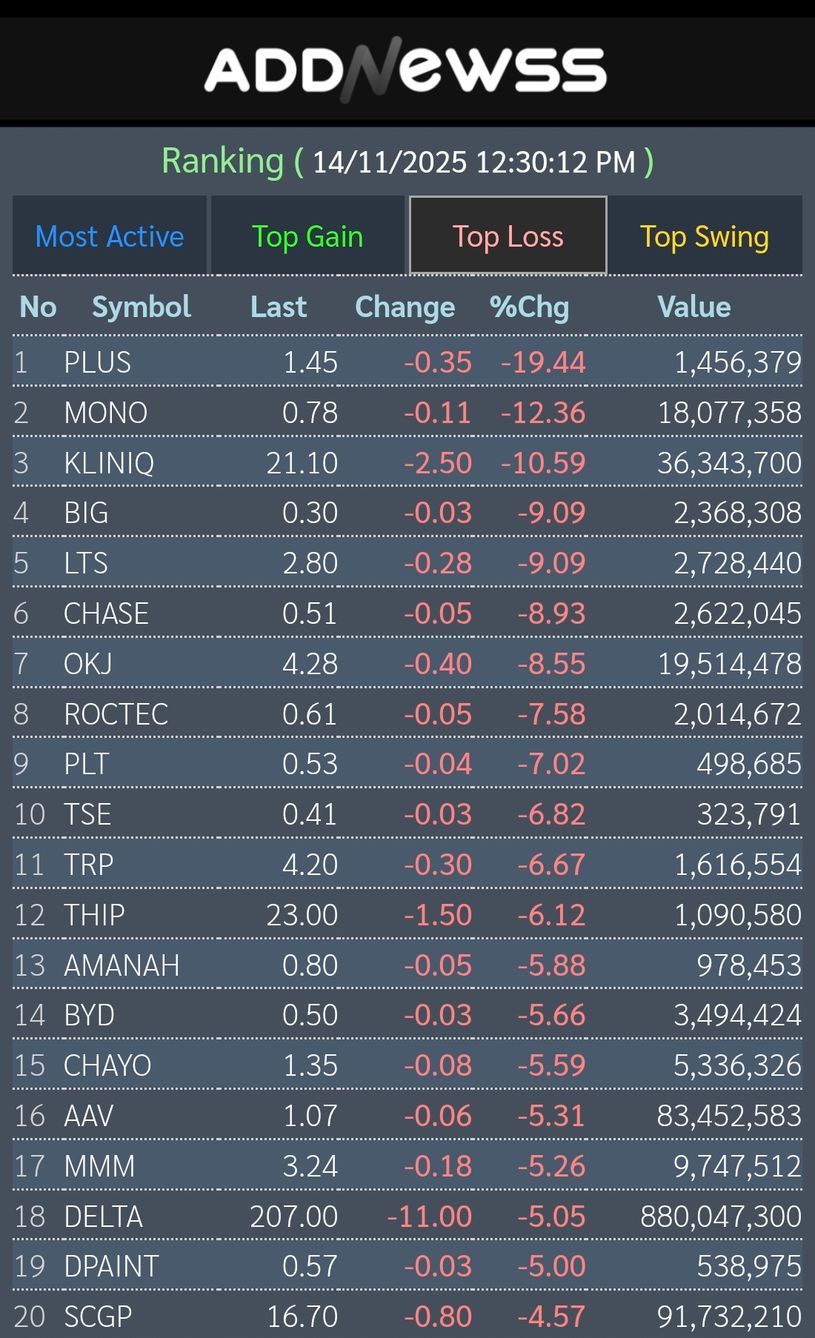
Task: Open the CHAYO stock row
Action: click(108, 1066)
